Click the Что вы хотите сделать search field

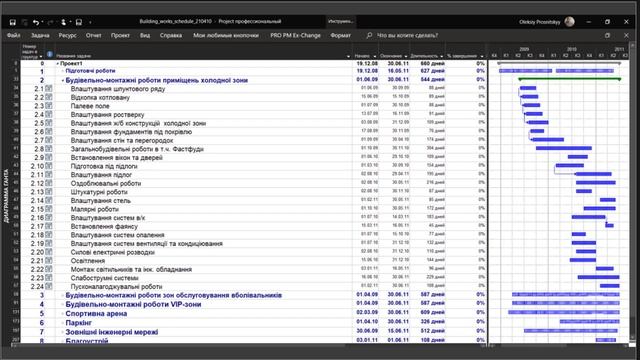[407, 36]
